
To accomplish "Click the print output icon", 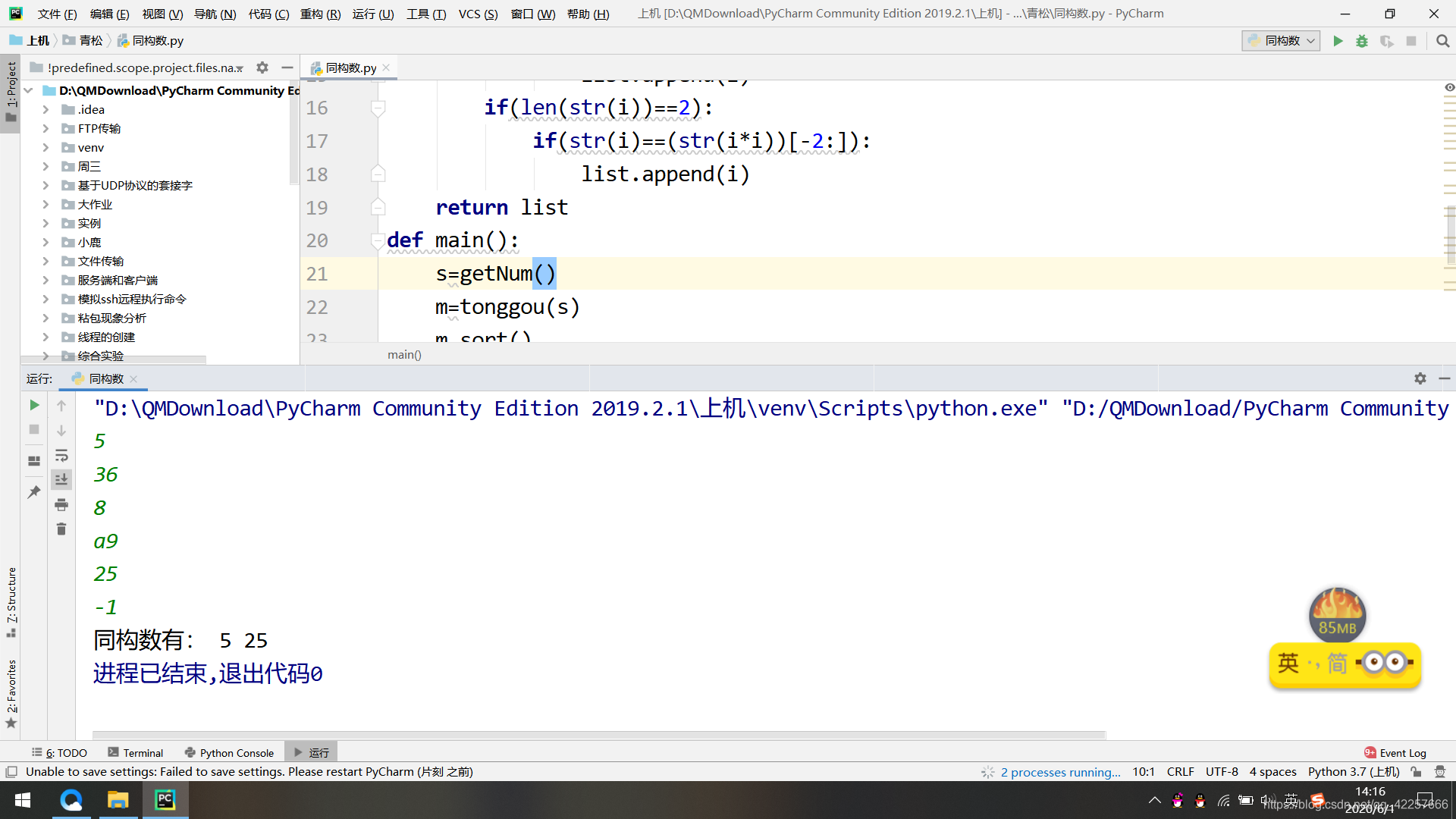I will pyautogui.click(x=61, y=505).
